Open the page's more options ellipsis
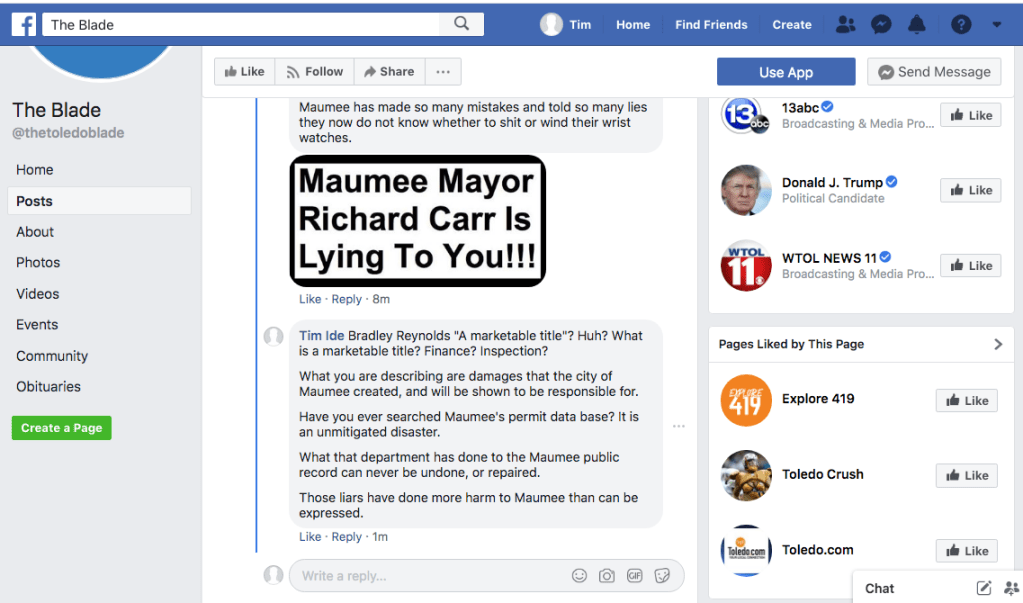1023x603 pixels. tap(443, 72)
